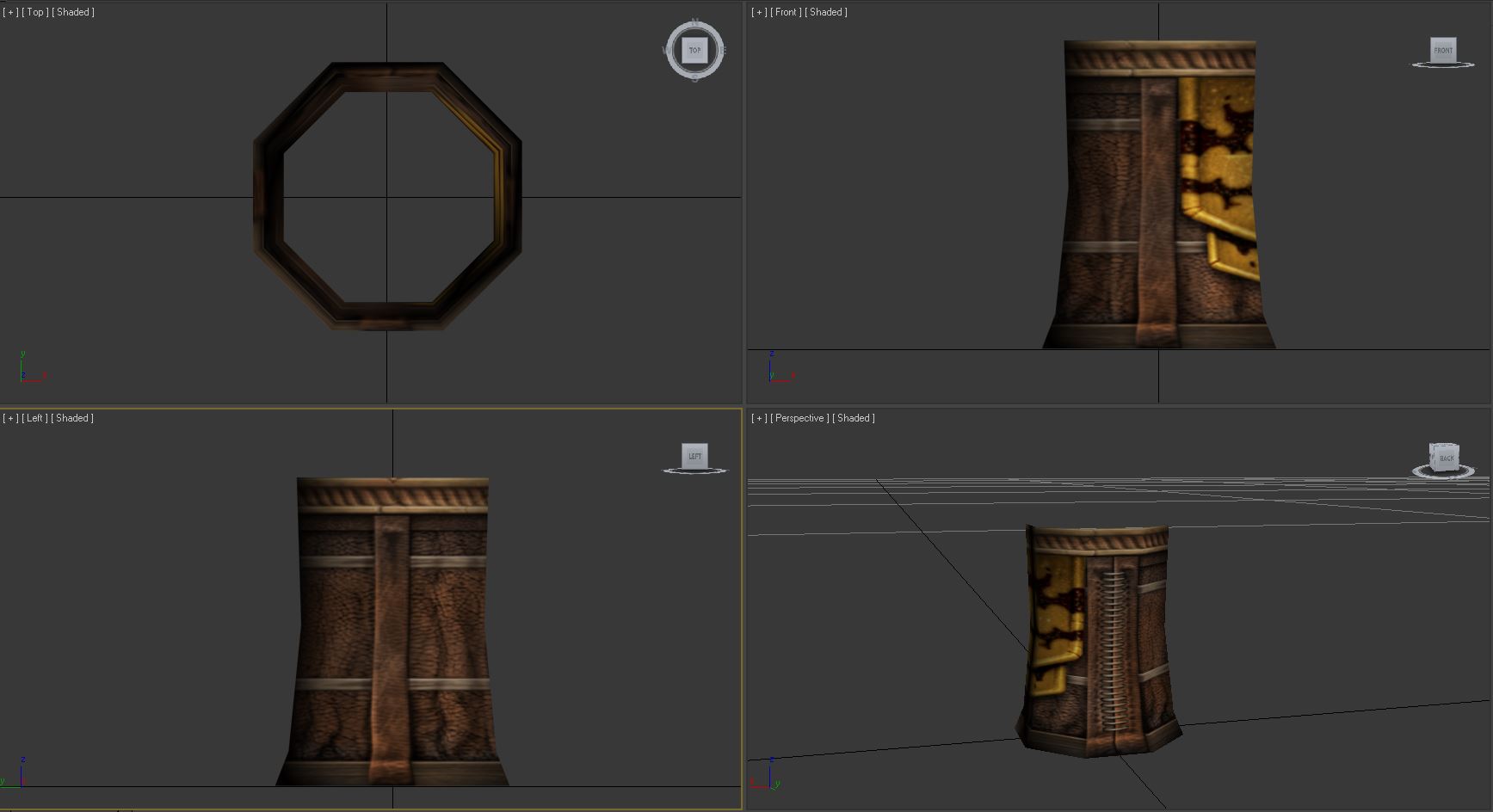Open the [Shaded] menu in Front viewport
Screen dimensions: 1493x812
(826, 12)
